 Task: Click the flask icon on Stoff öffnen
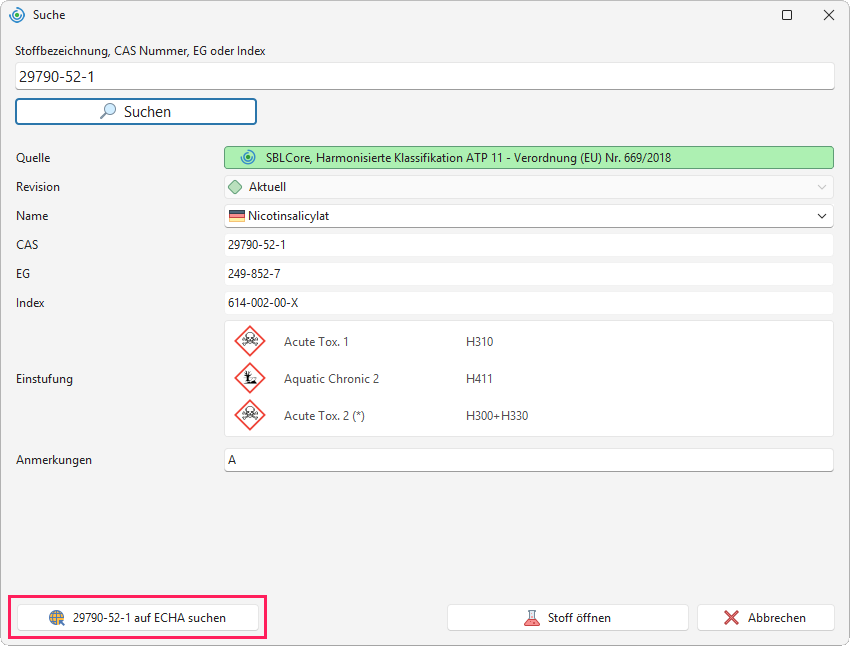pos(532,618)
